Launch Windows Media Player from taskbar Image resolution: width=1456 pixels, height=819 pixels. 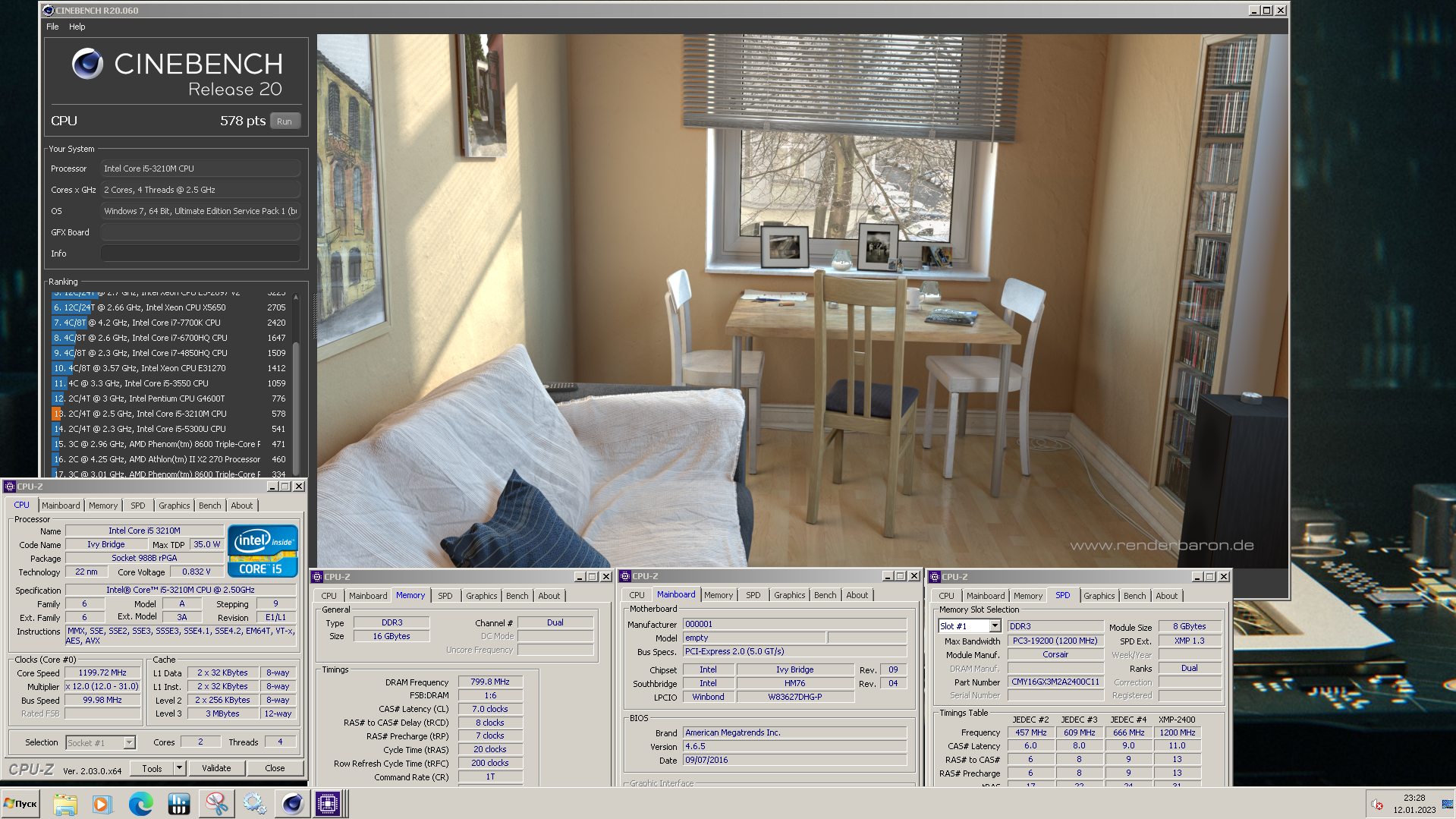pyautogui.click(x=102, y=803)
